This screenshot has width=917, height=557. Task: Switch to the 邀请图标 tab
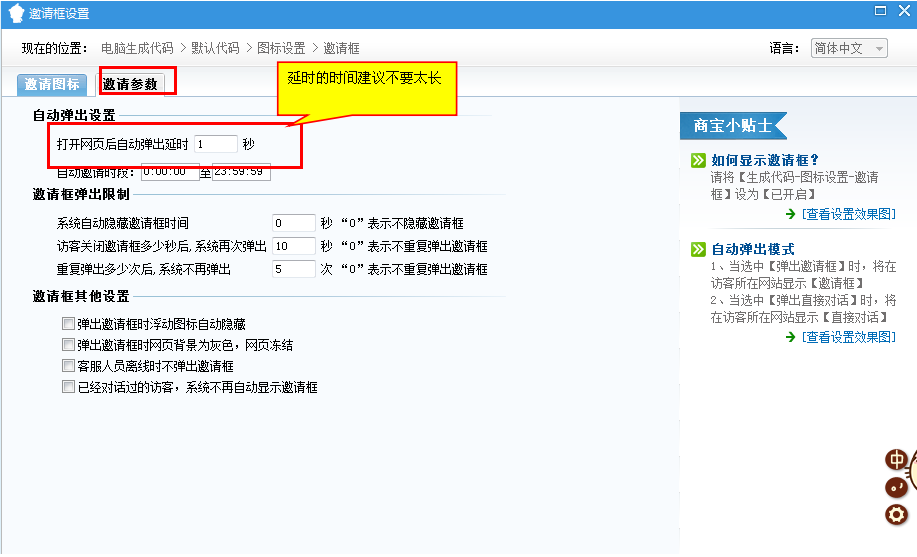point(52,84)
